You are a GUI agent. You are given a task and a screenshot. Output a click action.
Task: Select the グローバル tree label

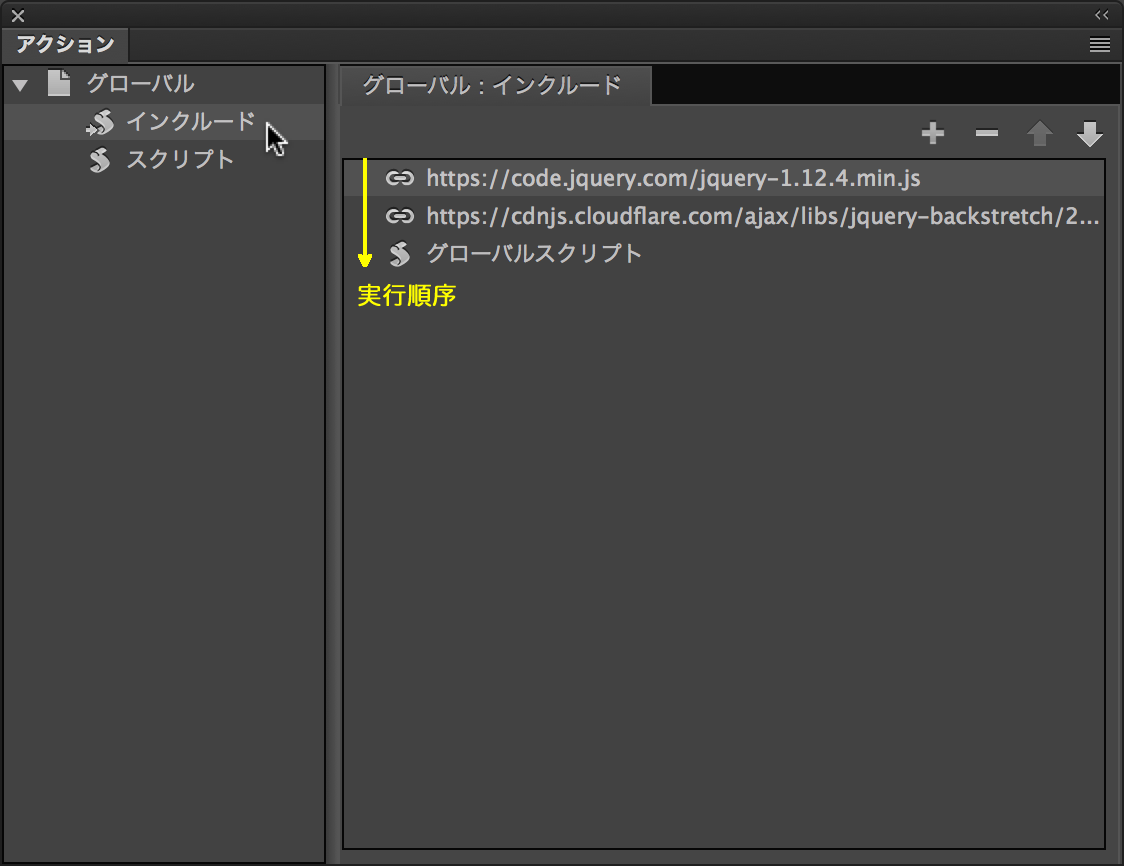point(140,84)
